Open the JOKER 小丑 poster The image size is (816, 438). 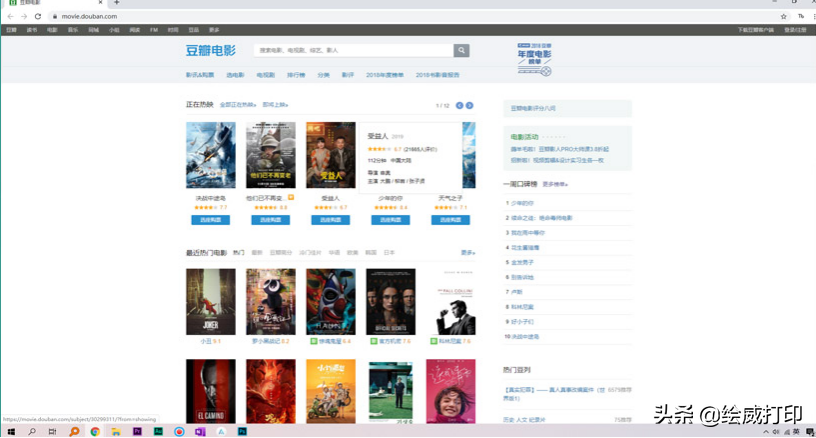211,302
